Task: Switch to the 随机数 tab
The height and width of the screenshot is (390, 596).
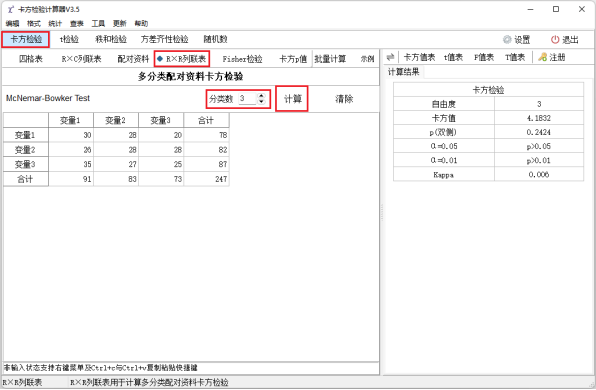Action: click(216, 39)
